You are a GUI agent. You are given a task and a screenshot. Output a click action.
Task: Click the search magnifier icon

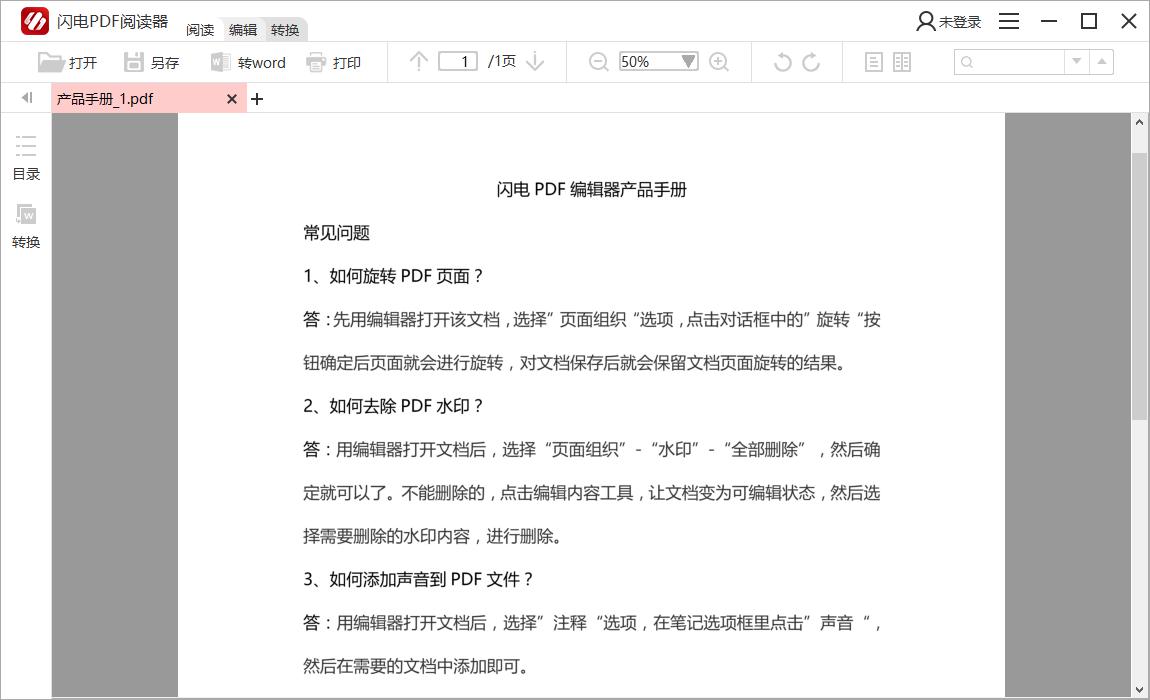click(x=967, y=62)
